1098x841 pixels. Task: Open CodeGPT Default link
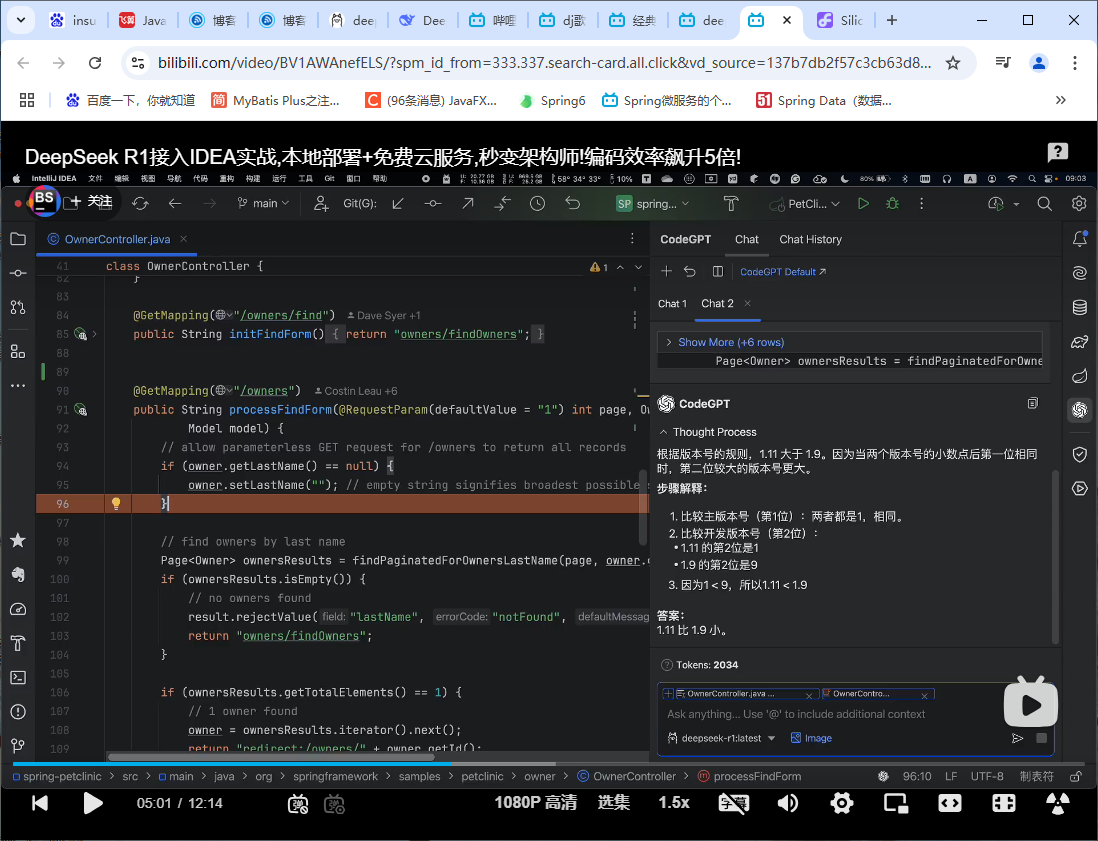coord(783,272)
